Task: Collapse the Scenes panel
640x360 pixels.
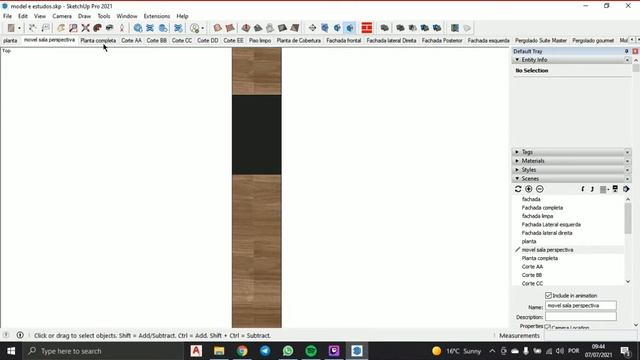Action: pyautogui.click(x=517, y=179)
